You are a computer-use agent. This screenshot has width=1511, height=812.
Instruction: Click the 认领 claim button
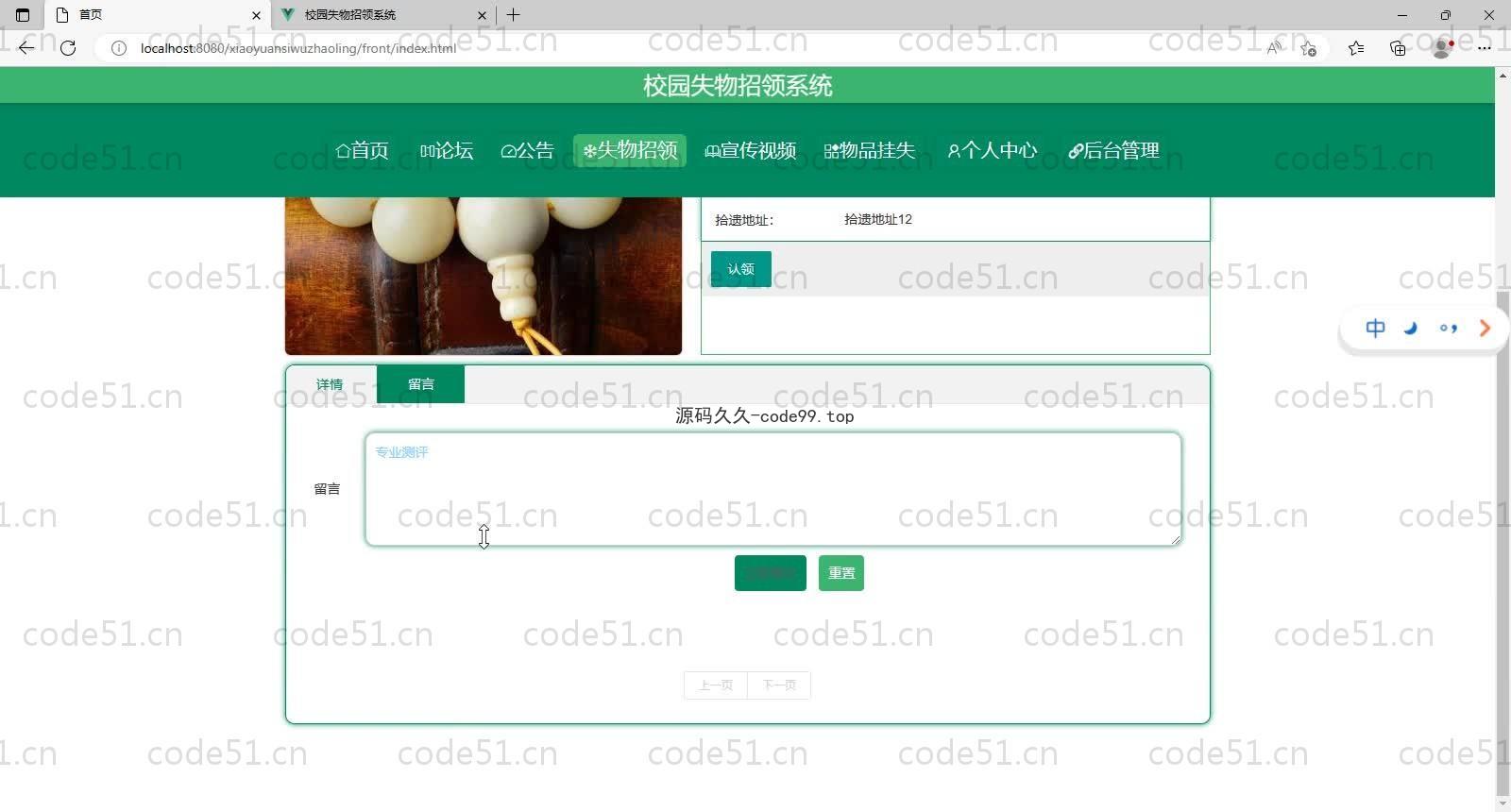pyautogui.click(x=741, y=269)
